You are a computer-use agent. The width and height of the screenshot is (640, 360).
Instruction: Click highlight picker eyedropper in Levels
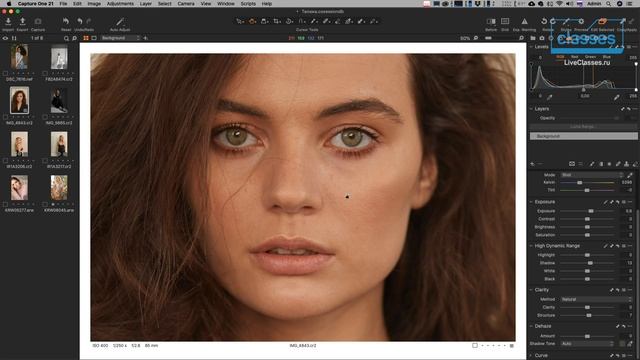point(617,97)
